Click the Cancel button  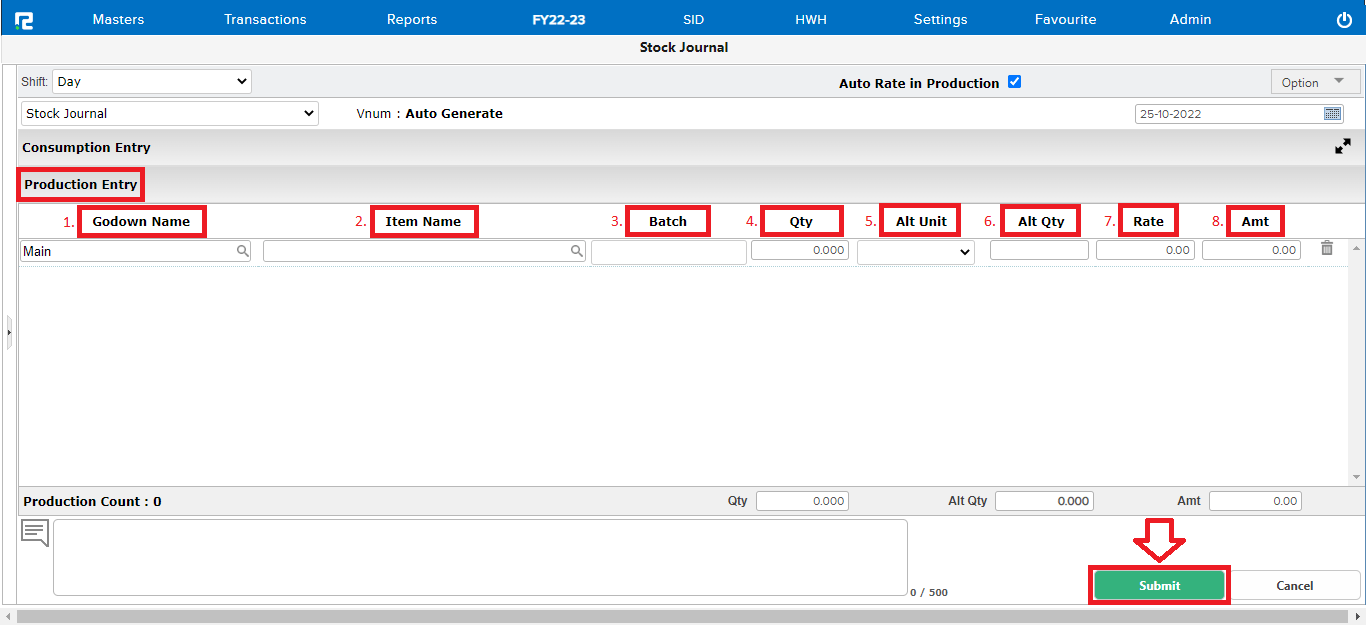tap(1294, 585)
